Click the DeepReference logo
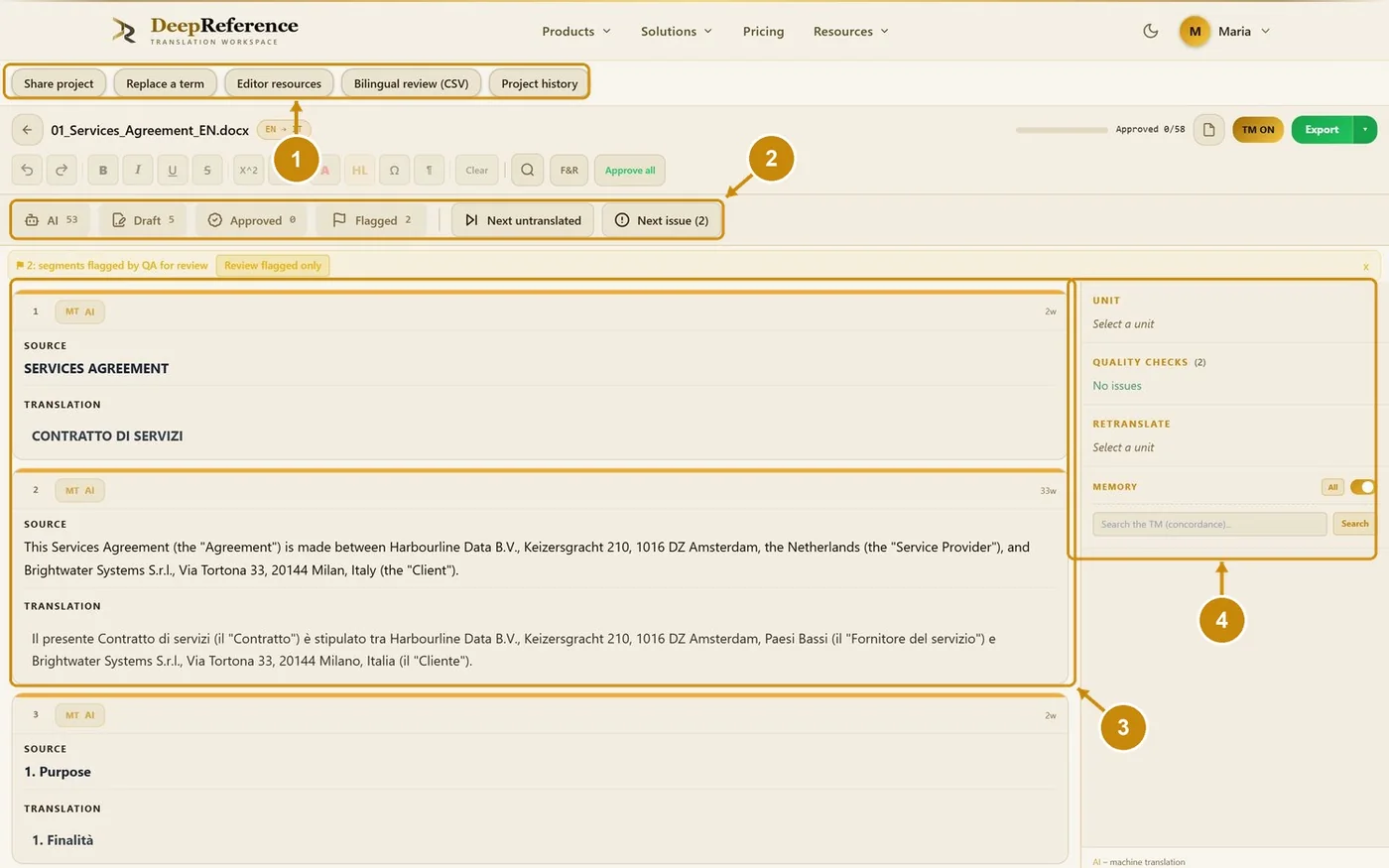The width and height of the screenshot is (1389, 868). coord(205,31)
